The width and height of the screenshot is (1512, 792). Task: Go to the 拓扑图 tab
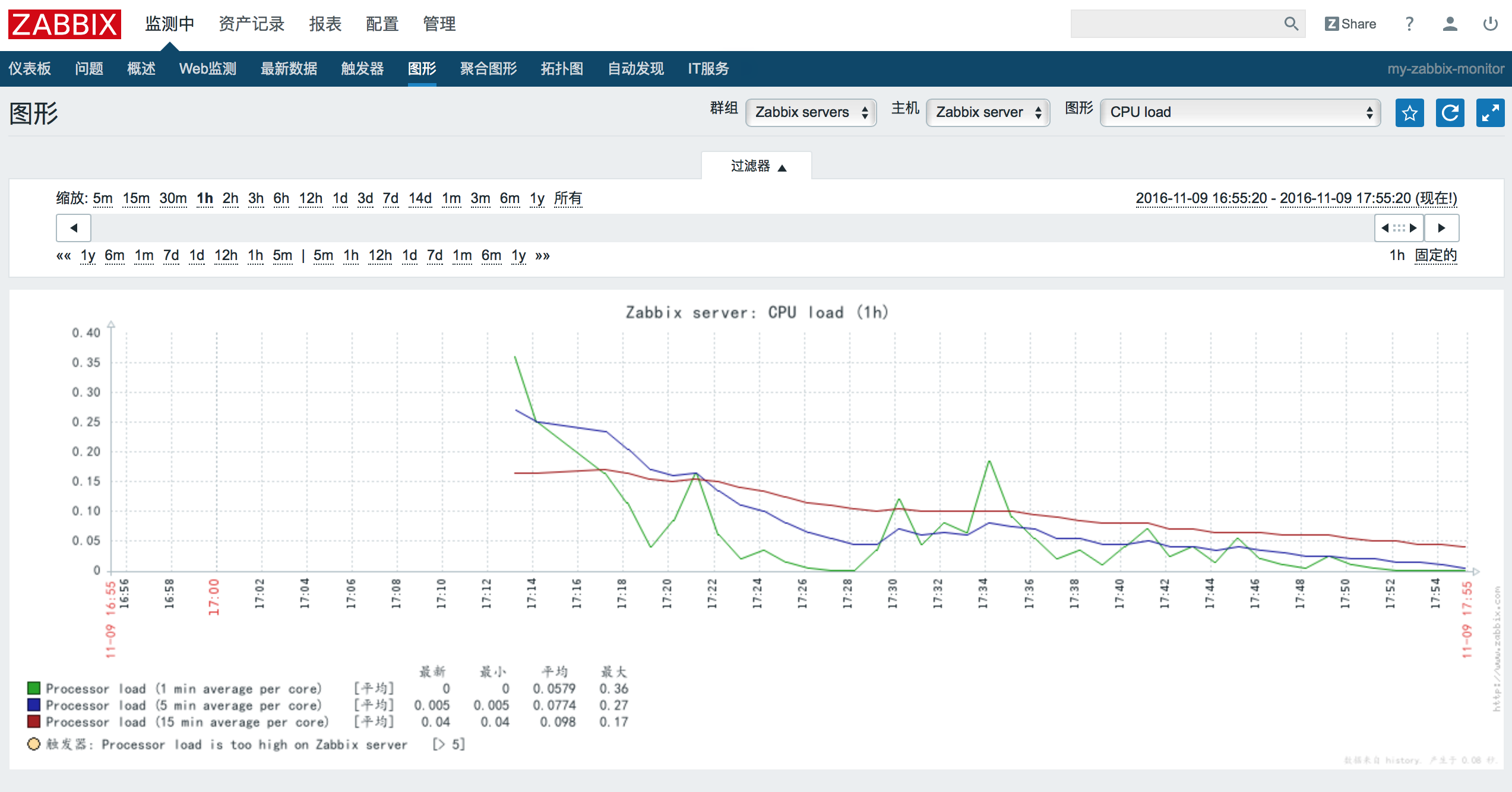(x=562, y=69)
